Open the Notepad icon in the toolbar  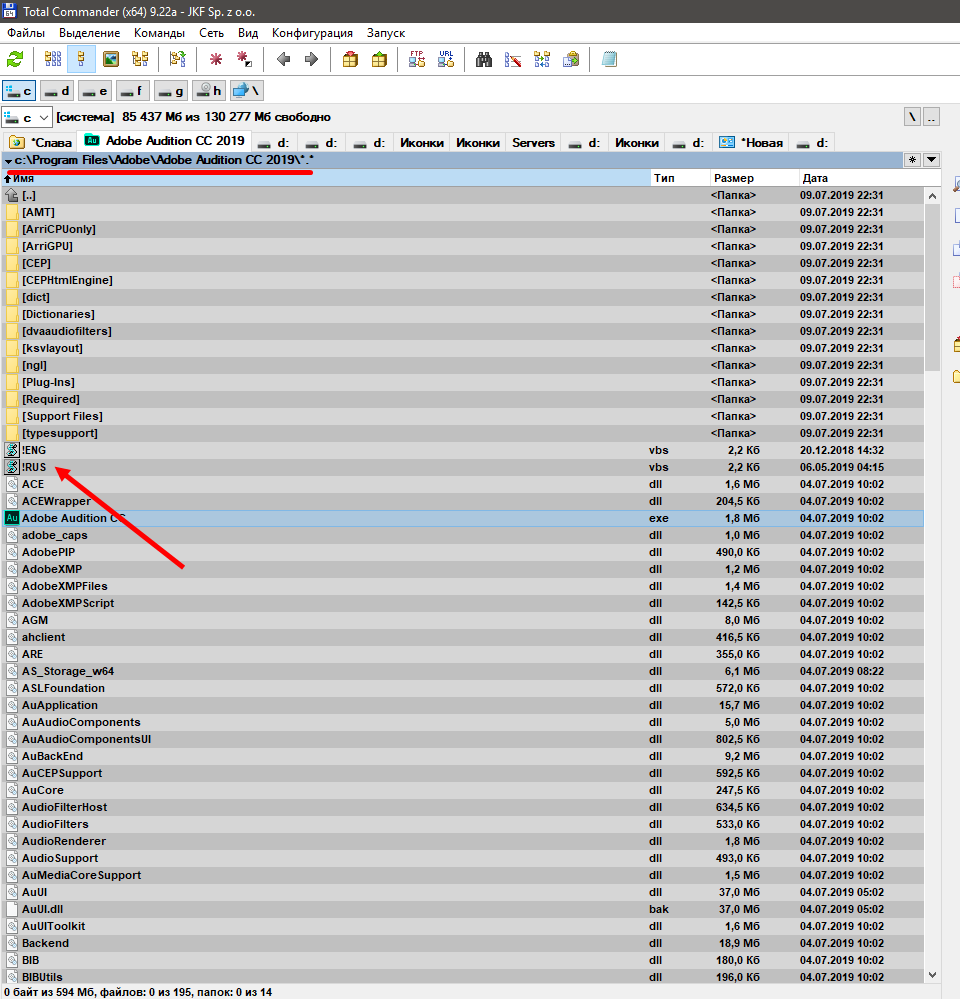point(610,60)
